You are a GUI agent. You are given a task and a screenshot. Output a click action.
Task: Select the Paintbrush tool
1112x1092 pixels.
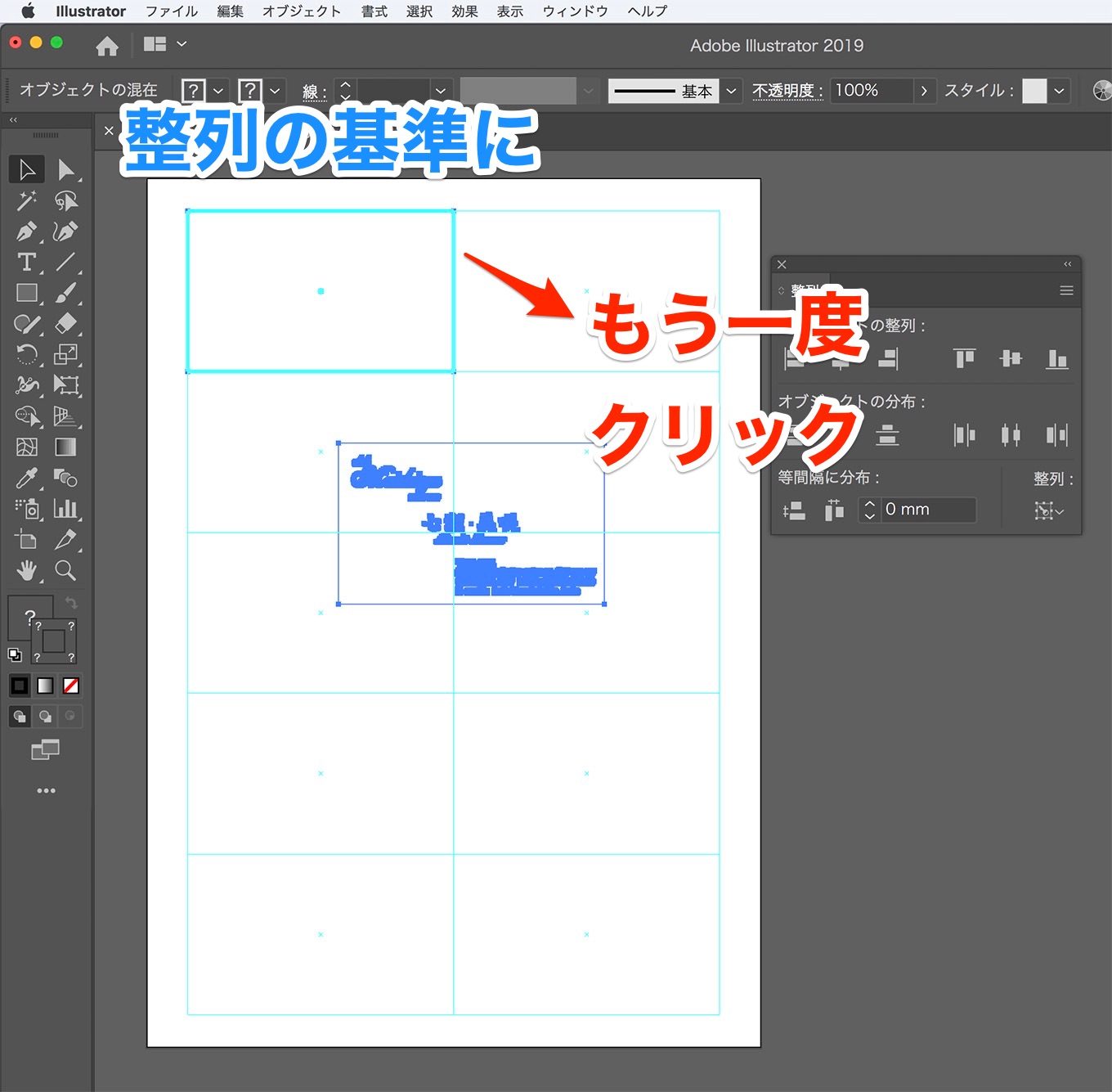[x=65, y=293]
